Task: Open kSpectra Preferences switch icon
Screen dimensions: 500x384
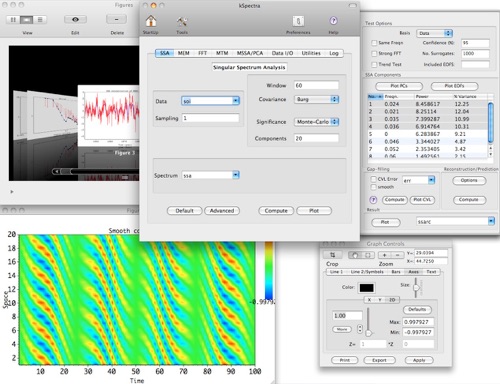Action: point(298,21)
